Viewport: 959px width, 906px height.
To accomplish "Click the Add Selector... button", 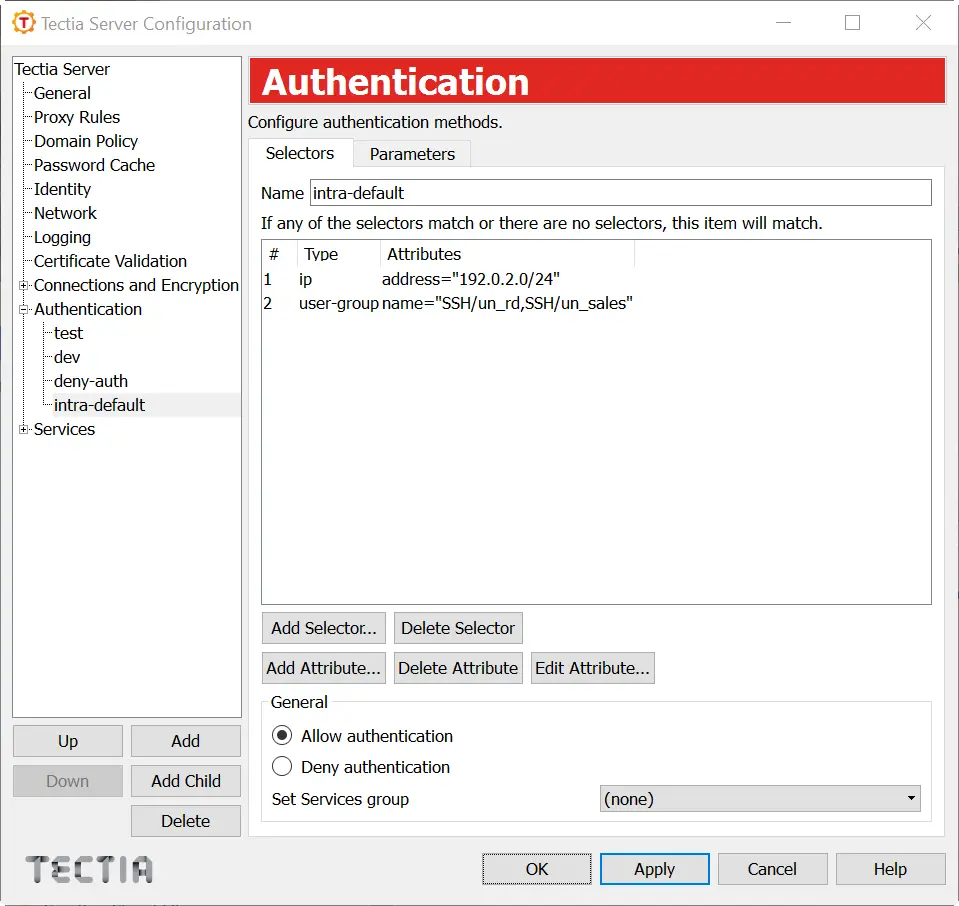I will point(324,628).
